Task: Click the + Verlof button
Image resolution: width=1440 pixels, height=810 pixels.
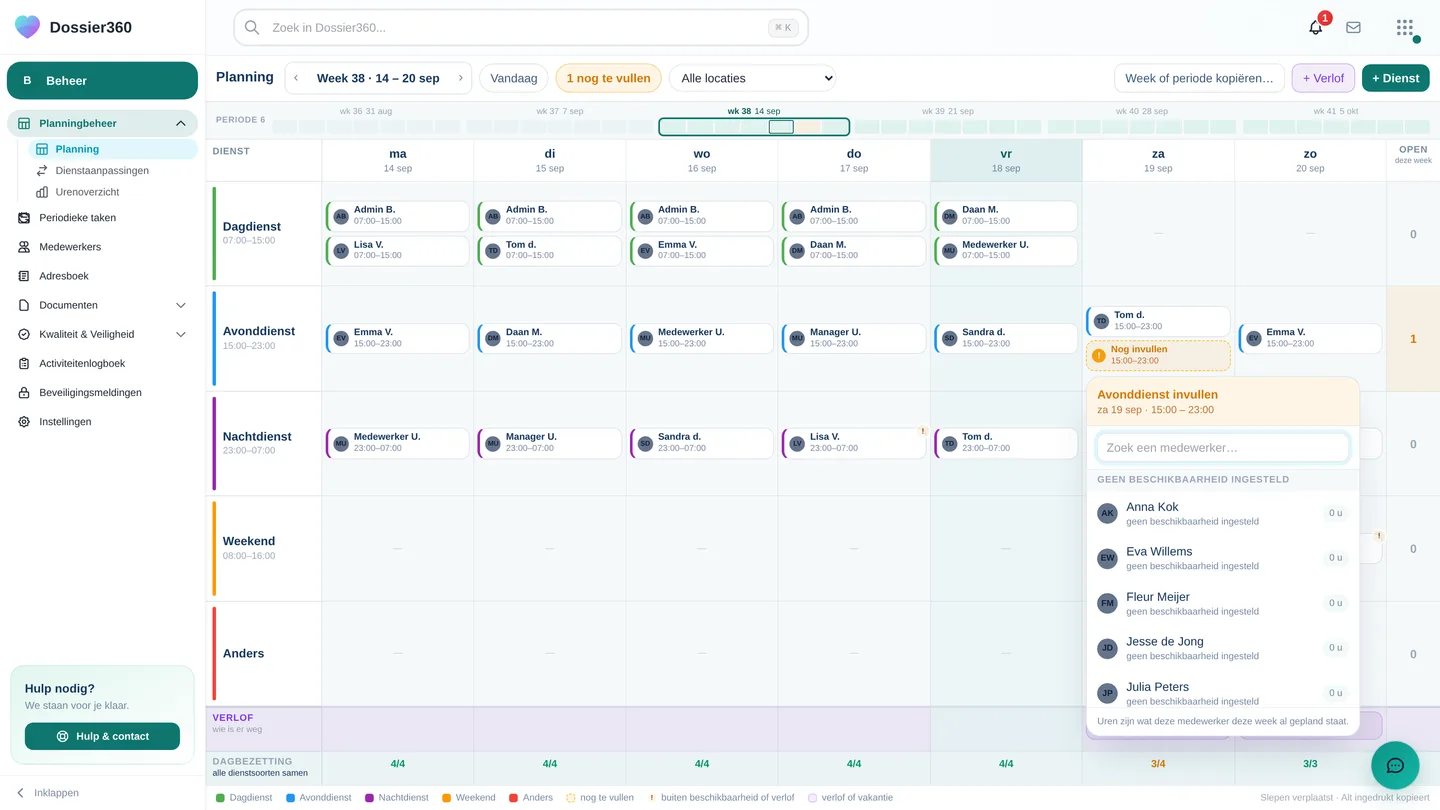Action: [x=1323, y=78]
